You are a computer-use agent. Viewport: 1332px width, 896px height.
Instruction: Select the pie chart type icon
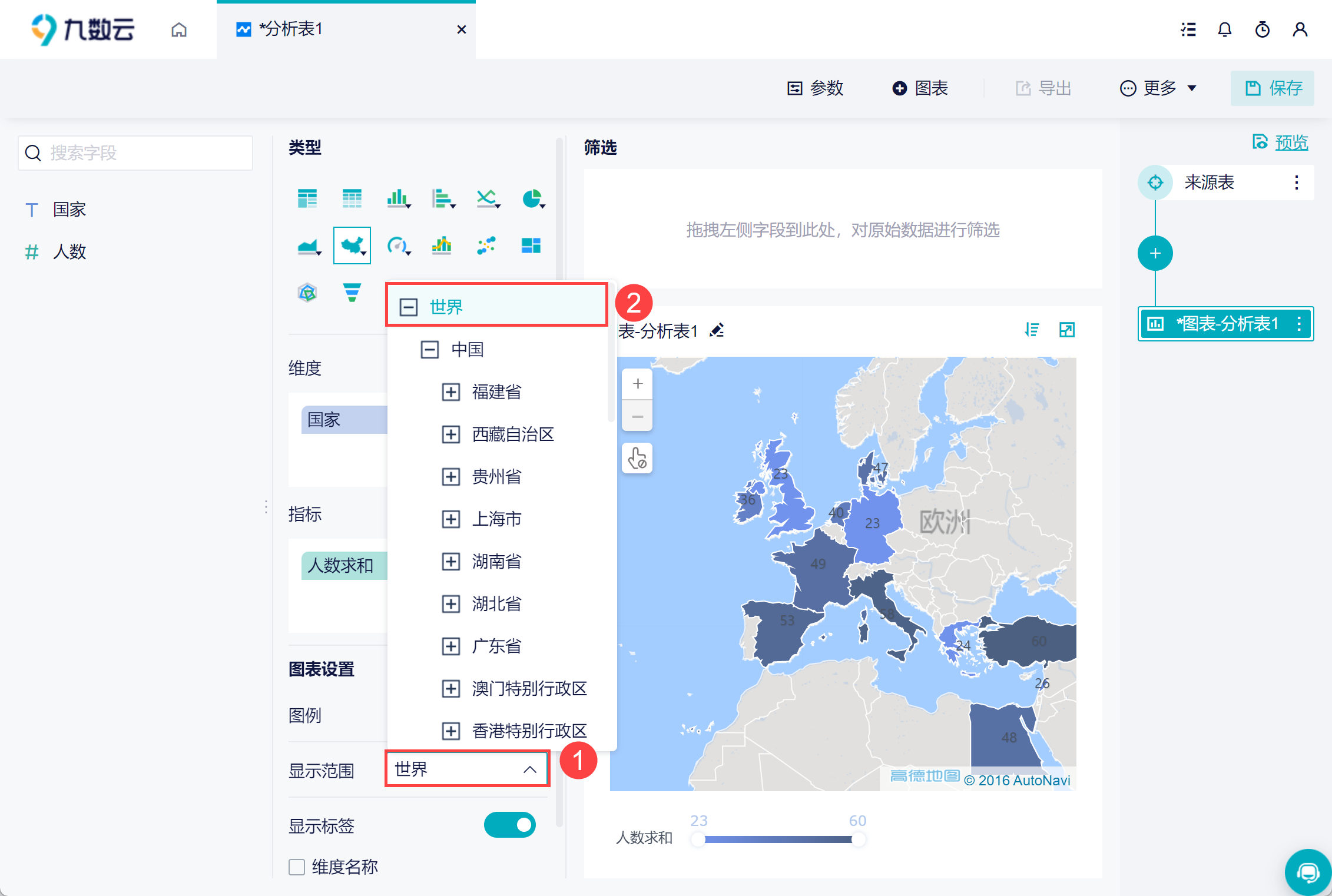pos(534,198)
